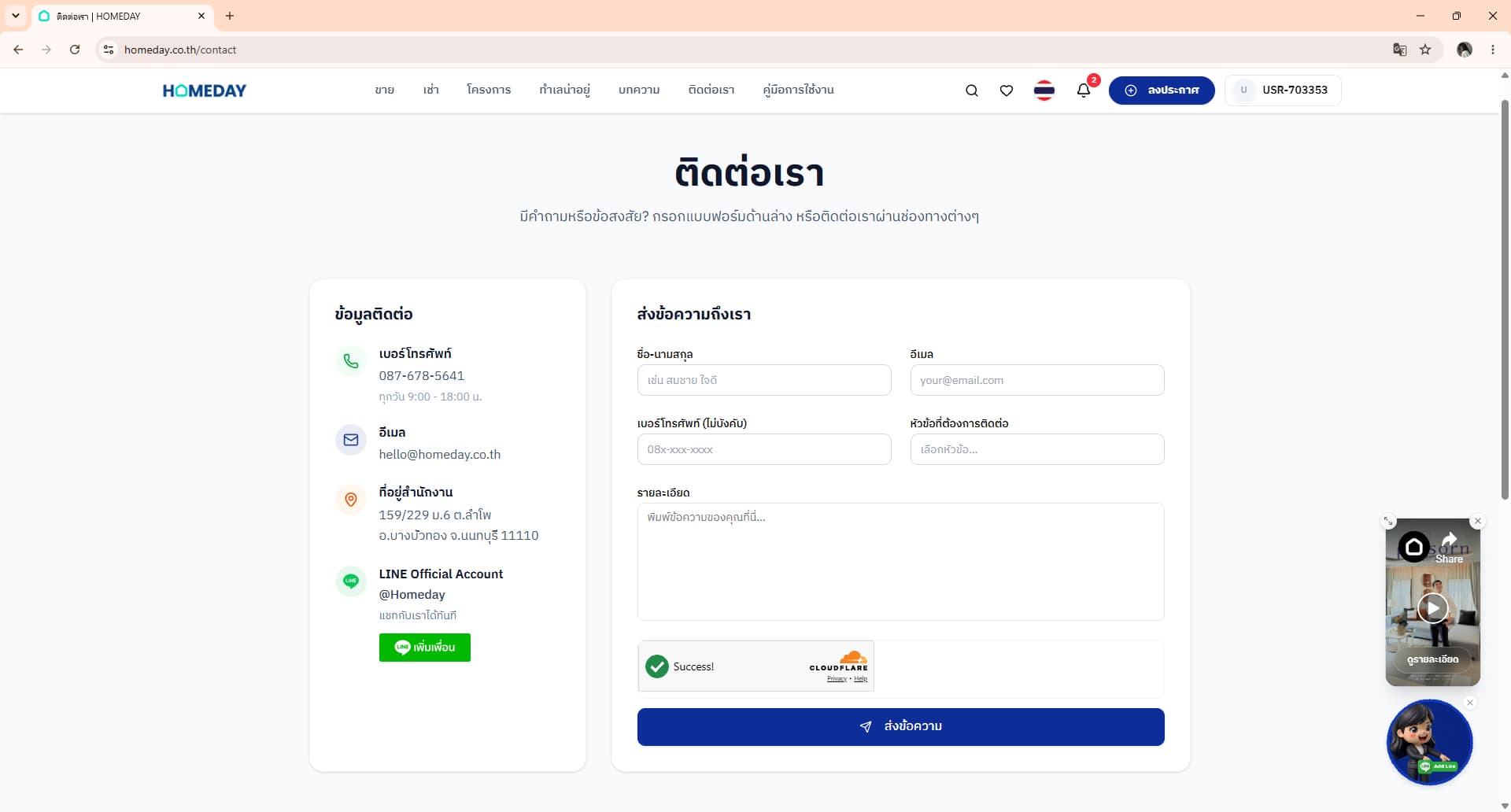The image size is (1511, 812).
Task: Bookmark this page with the star icon
Action: (x=1425, y=50)
